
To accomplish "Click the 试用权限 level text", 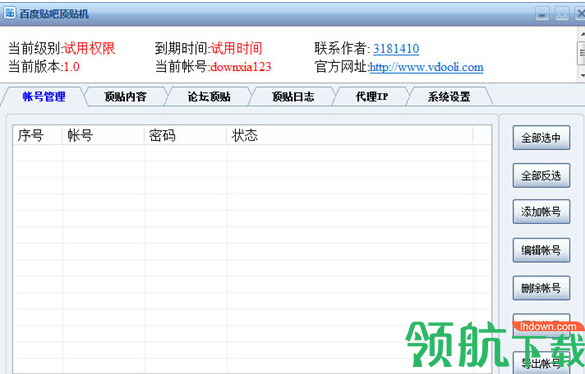I will point(89,49).
